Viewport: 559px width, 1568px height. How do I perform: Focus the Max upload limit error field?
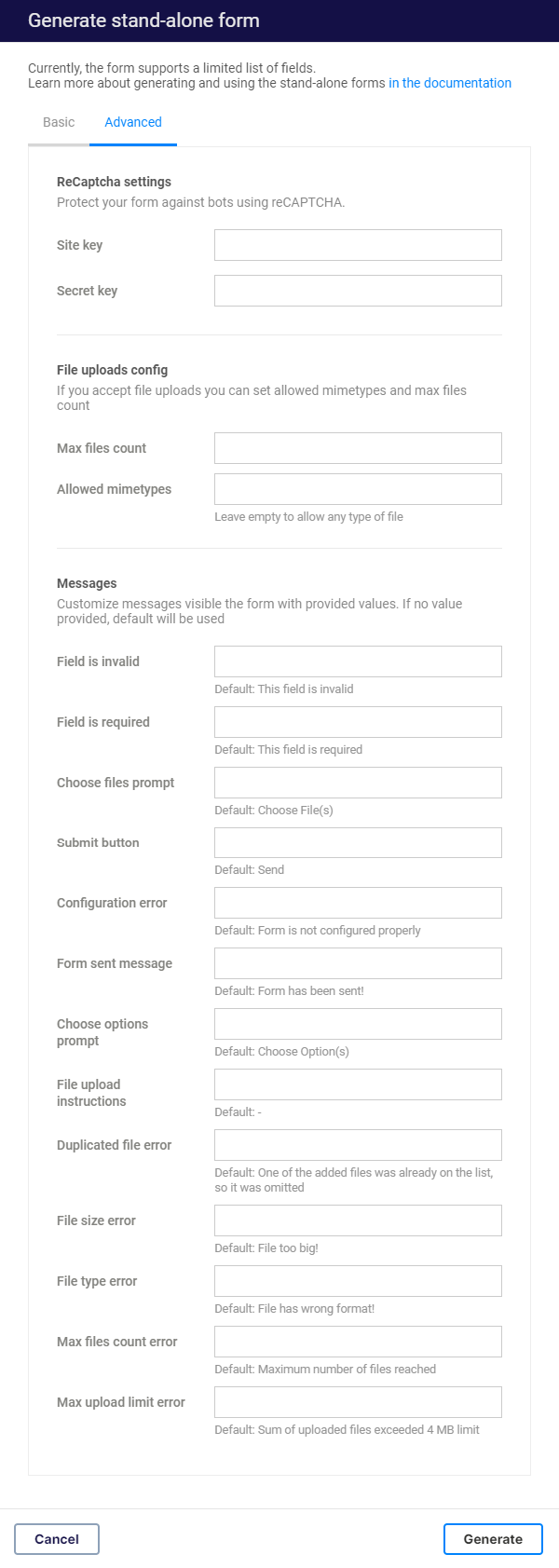358,1402
